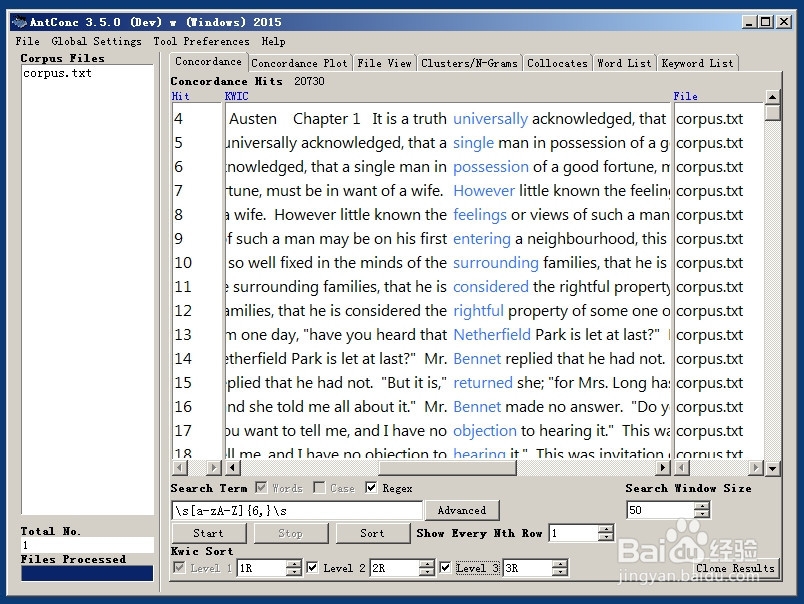The height and width of the screenshot is (604, 804).
Task: Toggle the Case checkbox
Action: (319, 488)
